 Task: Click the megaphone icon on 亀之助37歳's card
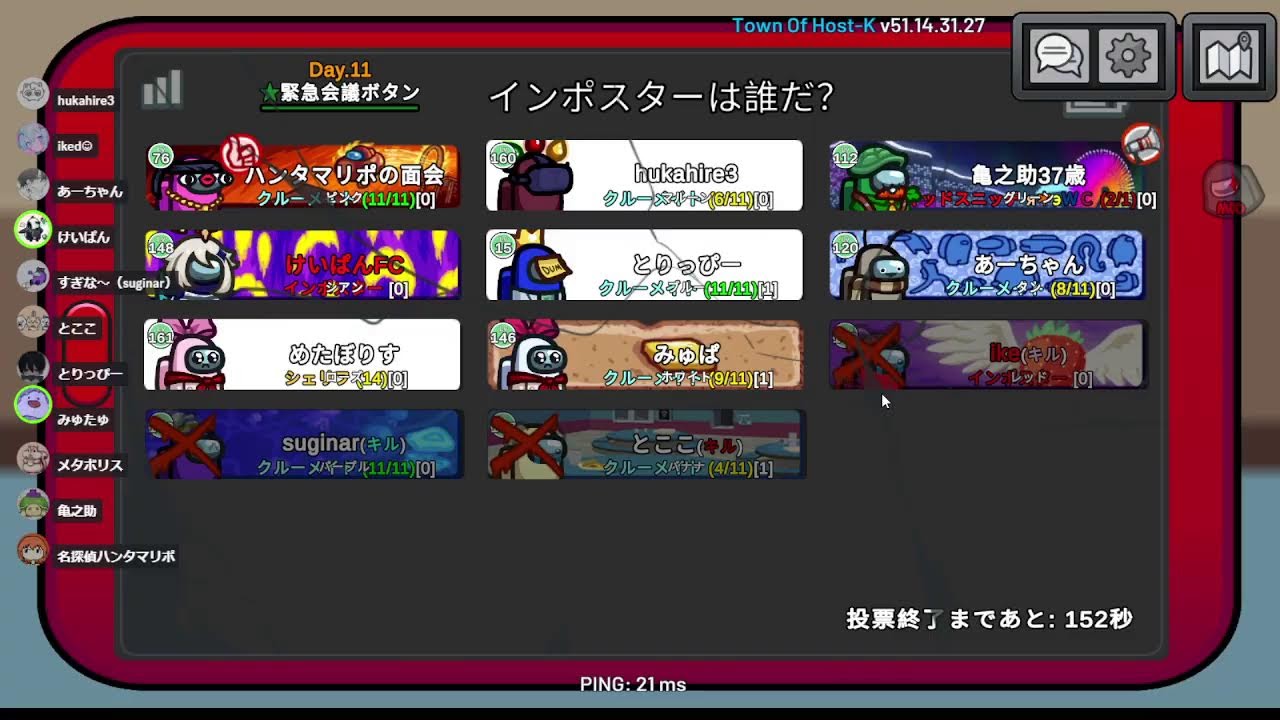1141,144
